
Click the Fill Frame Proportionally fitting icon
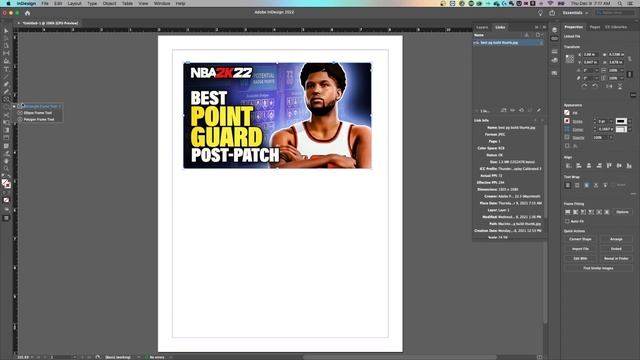tap(568, 212)
